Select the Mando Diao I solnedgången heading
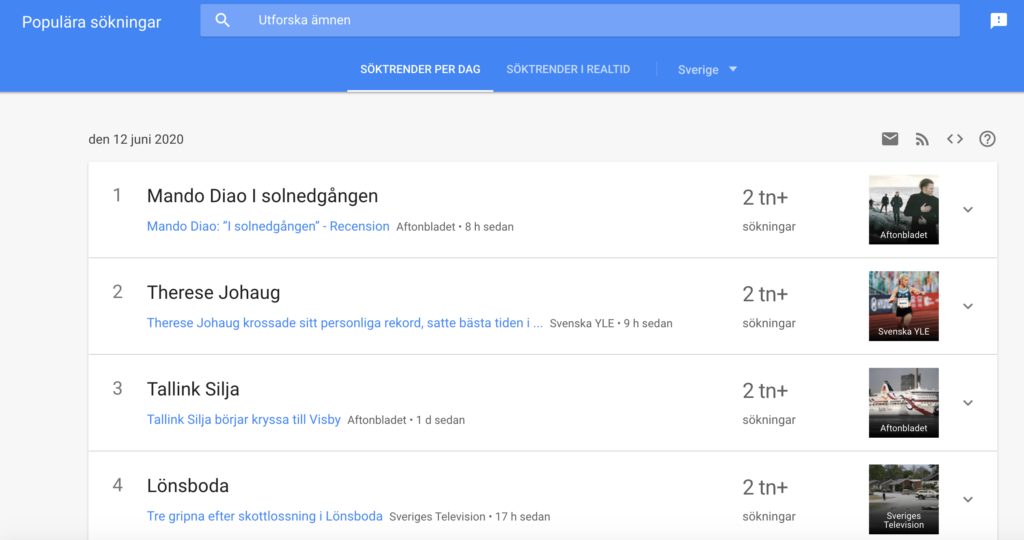Image resolution: width=1024 pixels, height=540 pixels. pos(263,196)
